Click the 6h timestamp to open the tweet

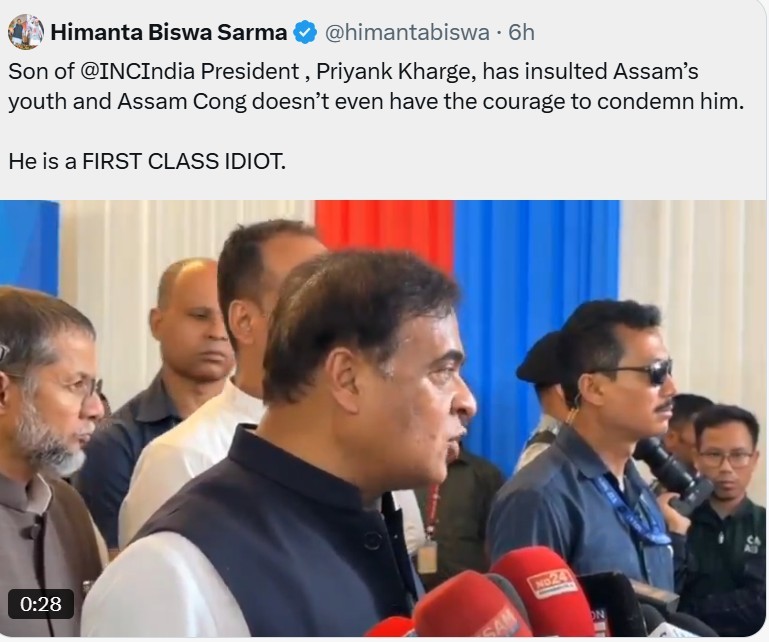pyautogui.click(x=521, y=32)
